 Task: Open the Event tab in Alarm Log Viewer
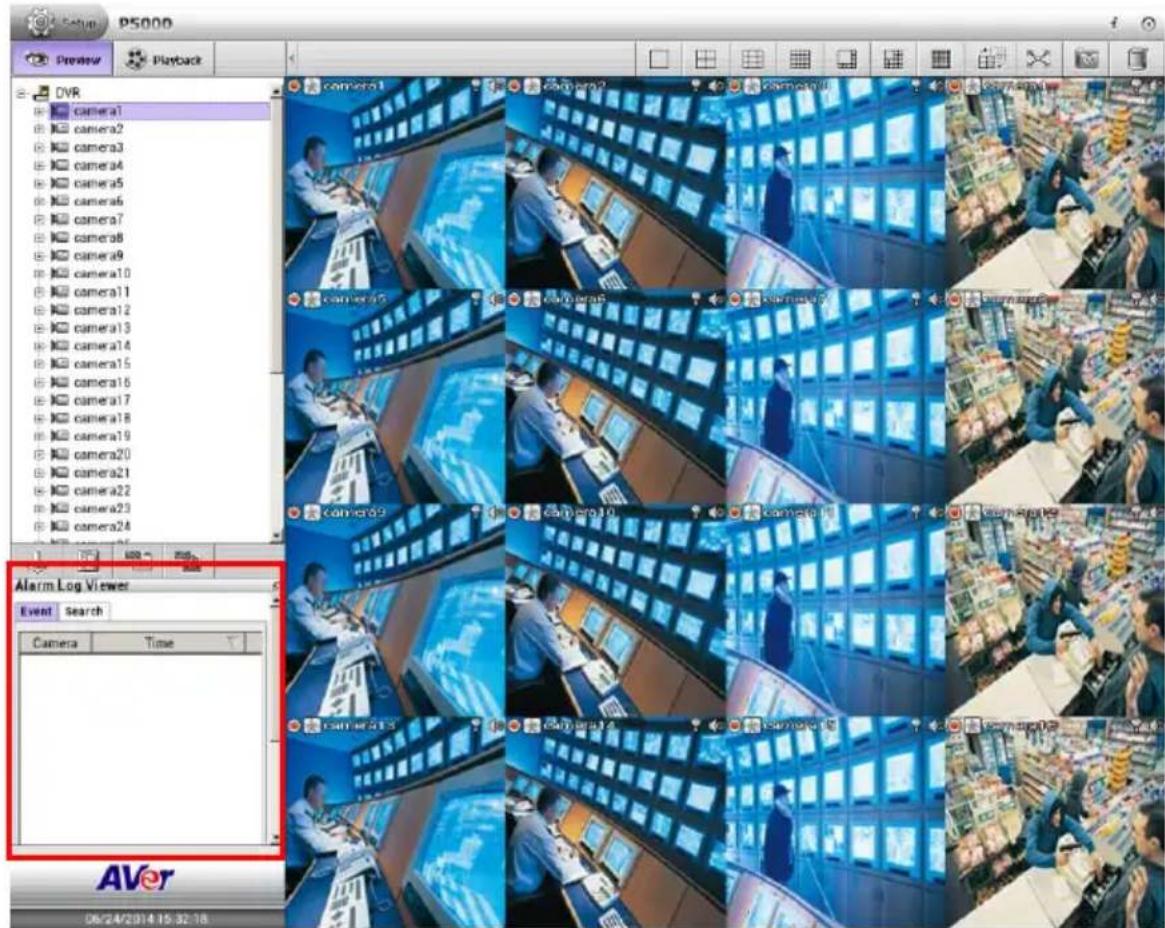(x=36, y=611)
